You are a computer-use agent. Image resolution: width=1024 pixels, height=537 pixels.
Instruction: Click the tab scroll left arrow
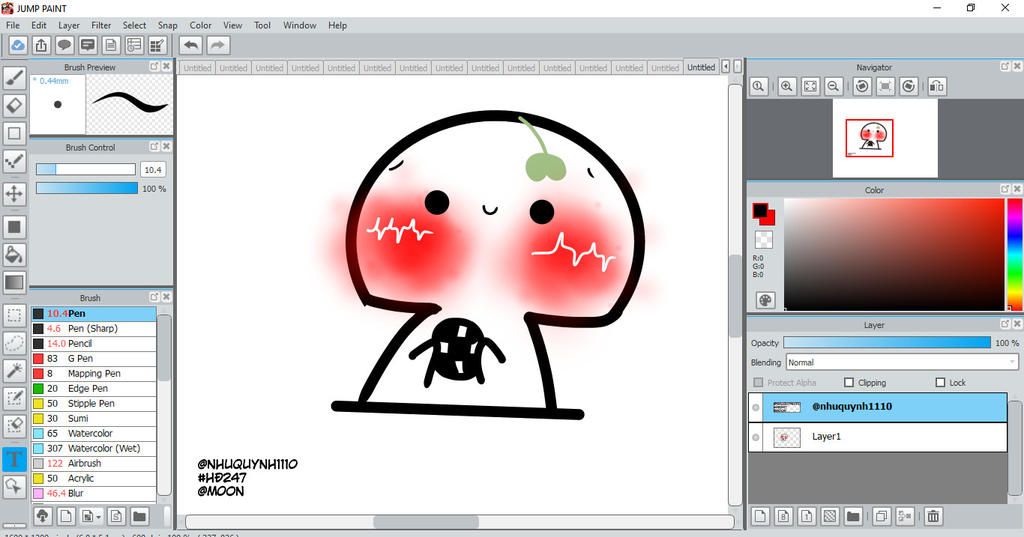[726, 67]
